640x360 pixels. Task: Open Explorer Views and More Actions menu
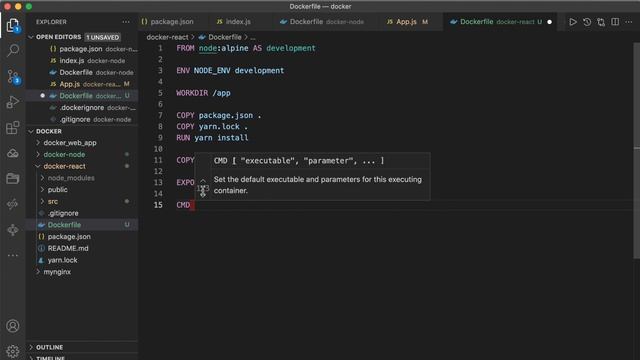pos(126,22)
